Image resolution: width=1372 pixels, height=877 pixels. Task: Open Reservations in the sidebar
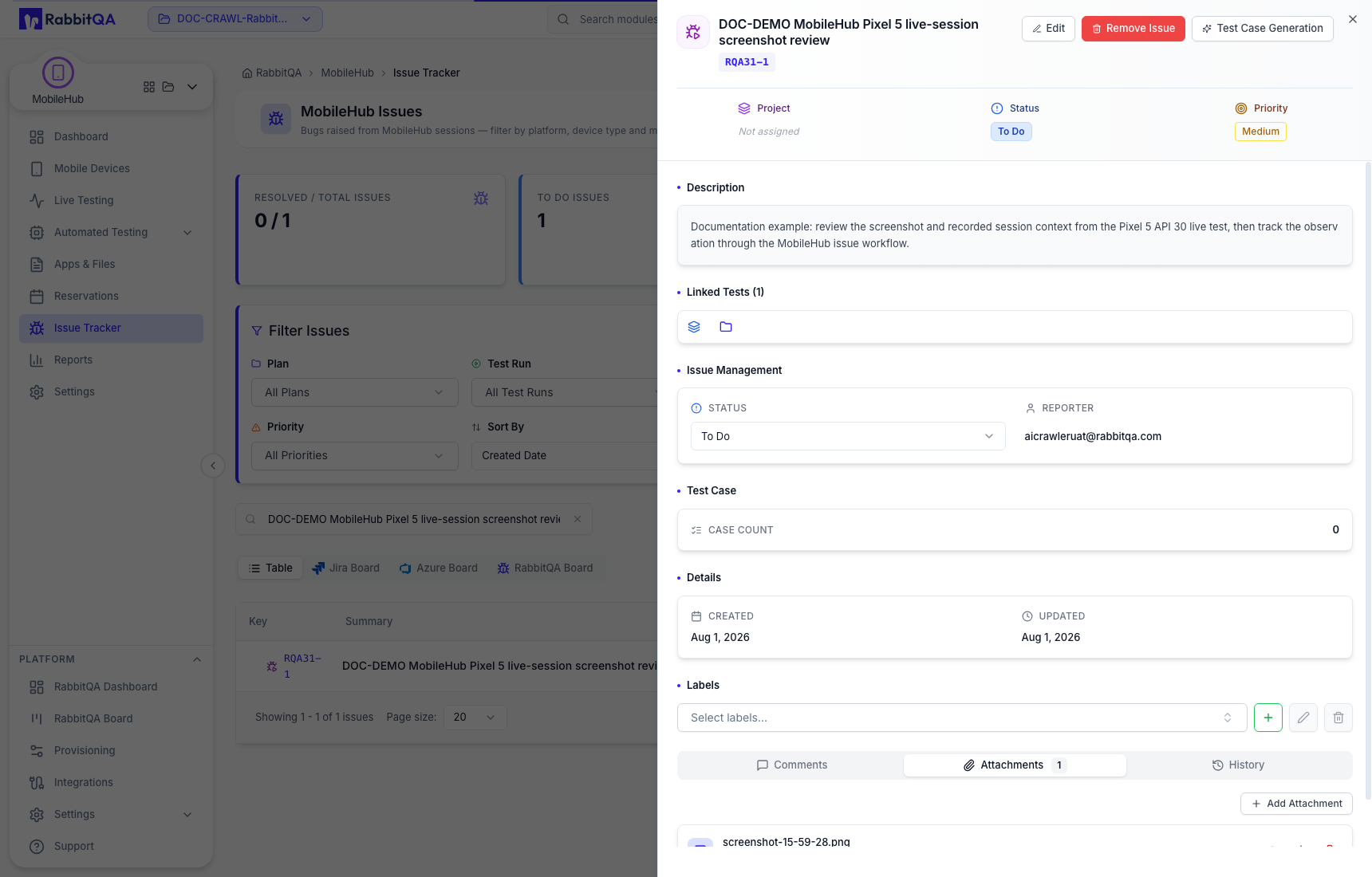point(111,297)
